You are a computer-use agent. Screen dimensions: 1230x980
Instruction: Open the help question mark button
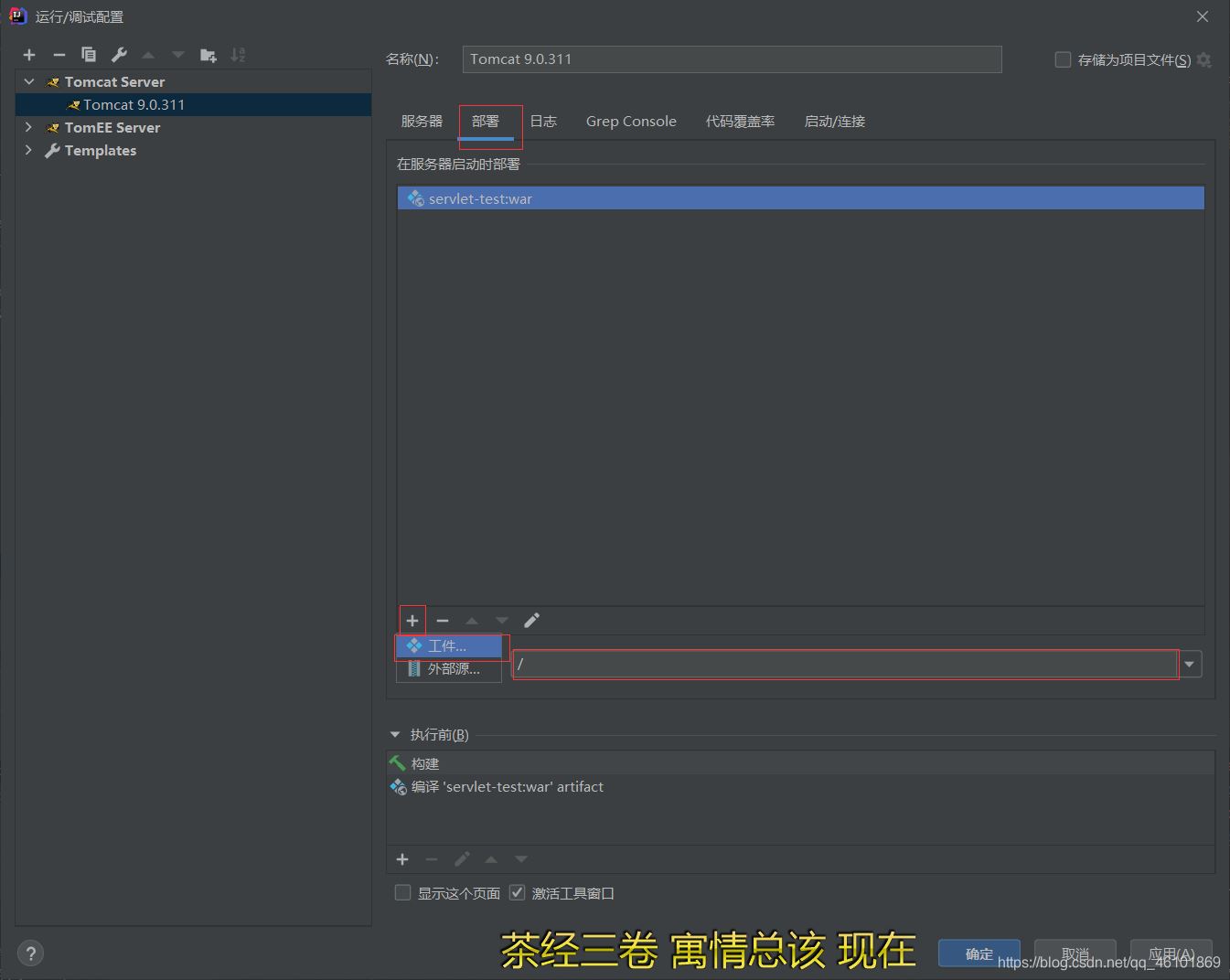point(30,953)
